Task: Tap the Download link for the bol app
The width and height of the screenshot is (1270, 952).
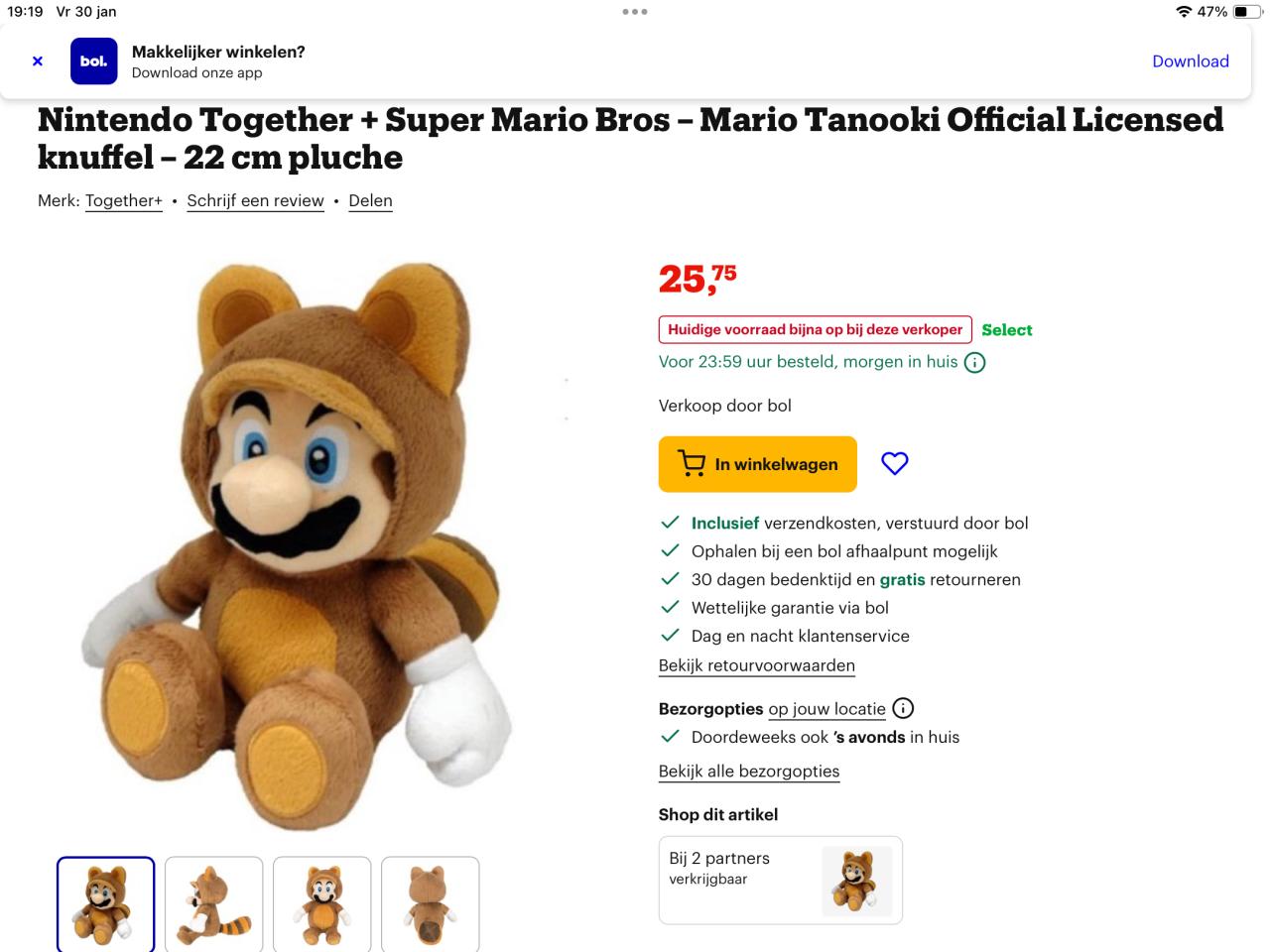Action: point(1190,60)
